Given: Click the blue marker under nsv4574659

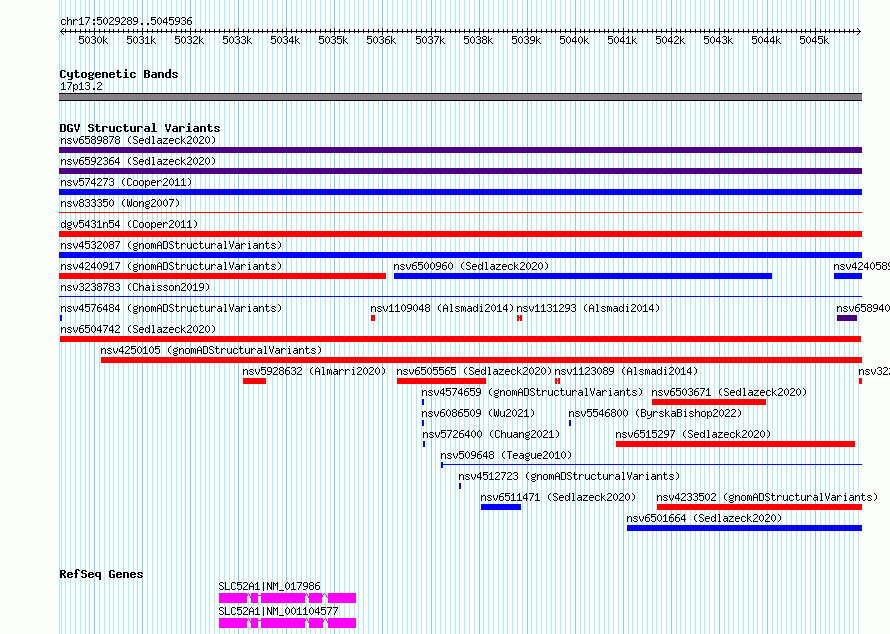Looking at the screenshot, I should [423, 402].
